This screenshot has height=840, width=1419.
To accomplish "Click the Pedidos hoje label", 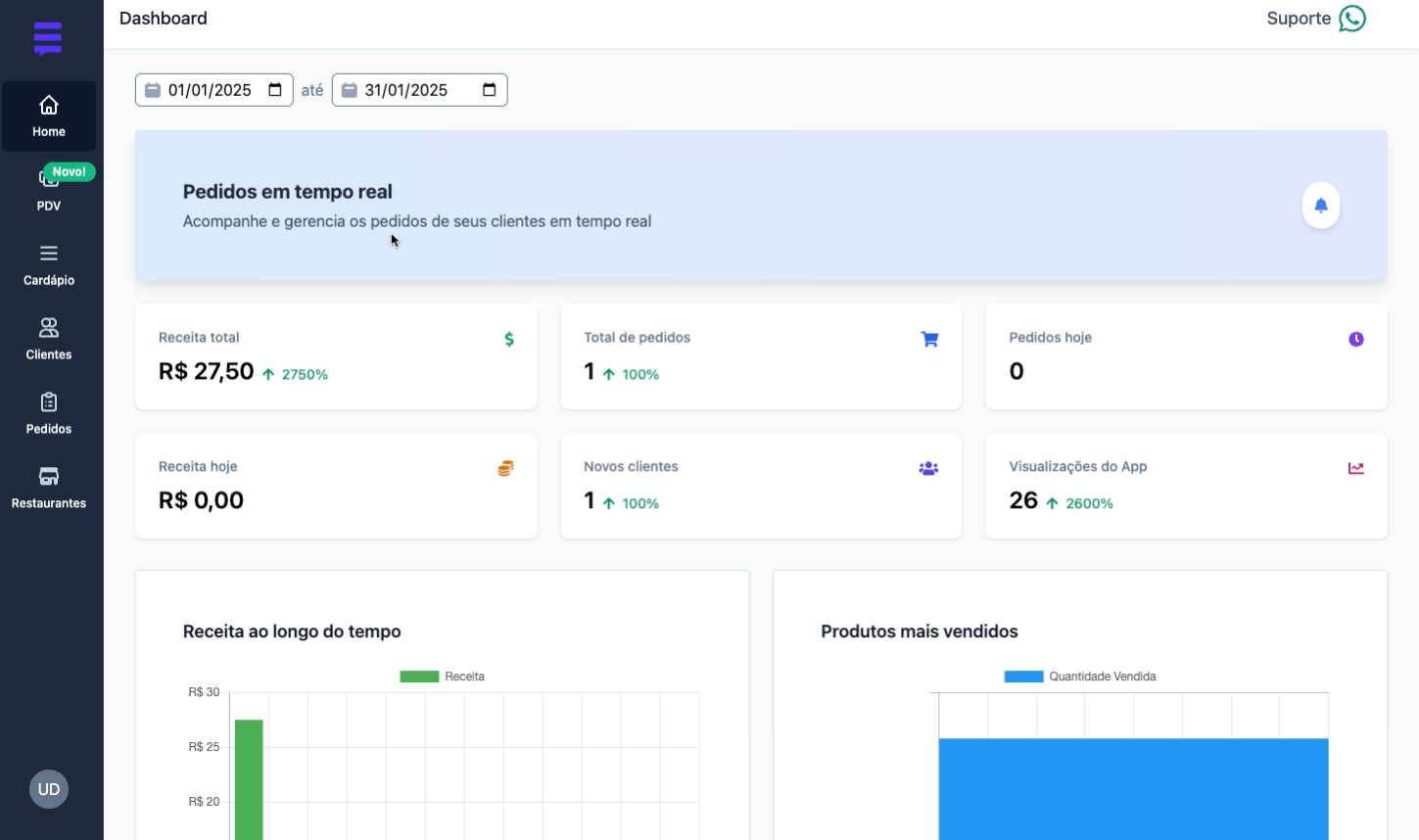I will pyautogui.click(x=1050, y=338).
